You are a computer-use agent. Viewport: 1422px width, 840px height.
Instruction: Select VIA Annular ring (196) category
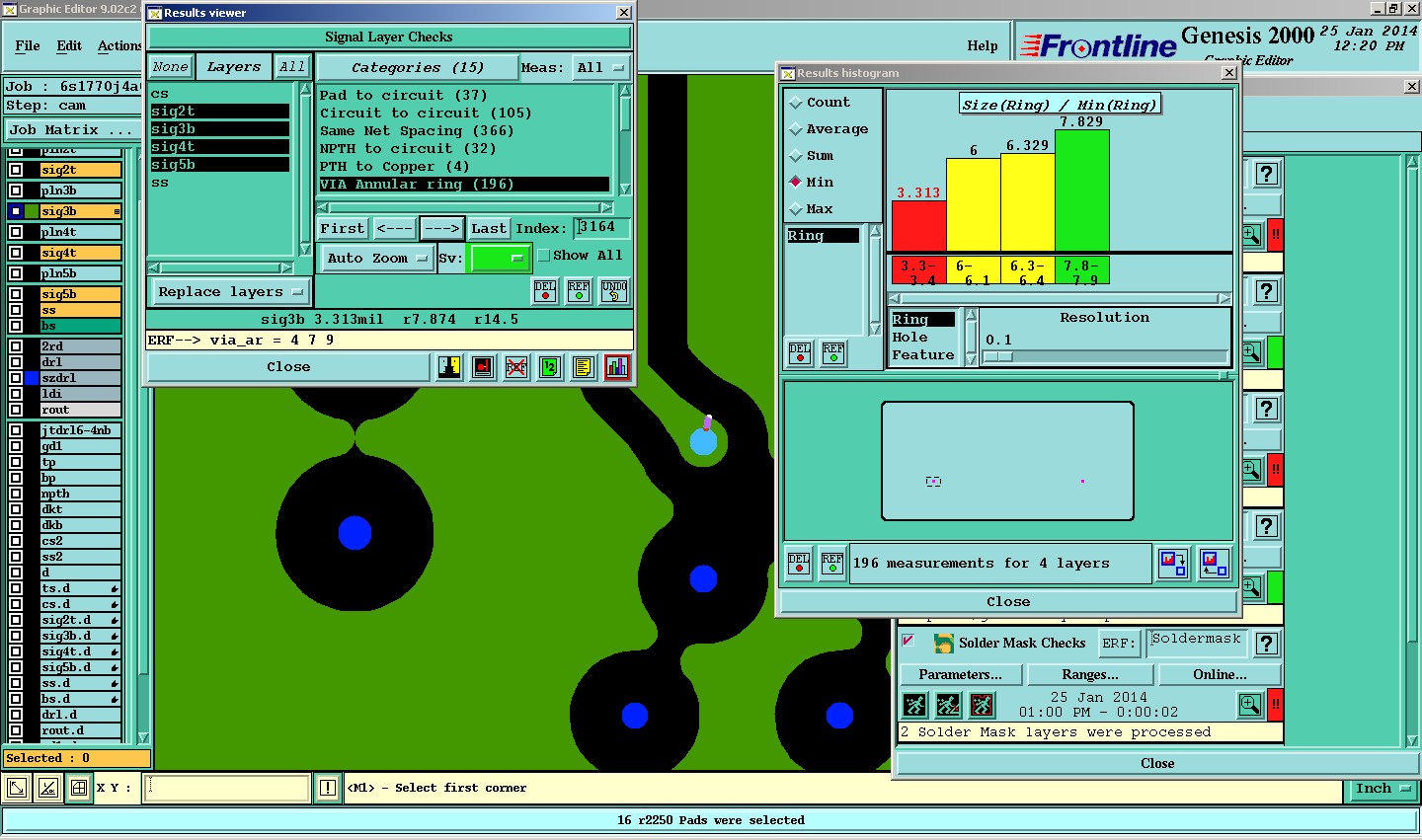(x=464, y=185)
